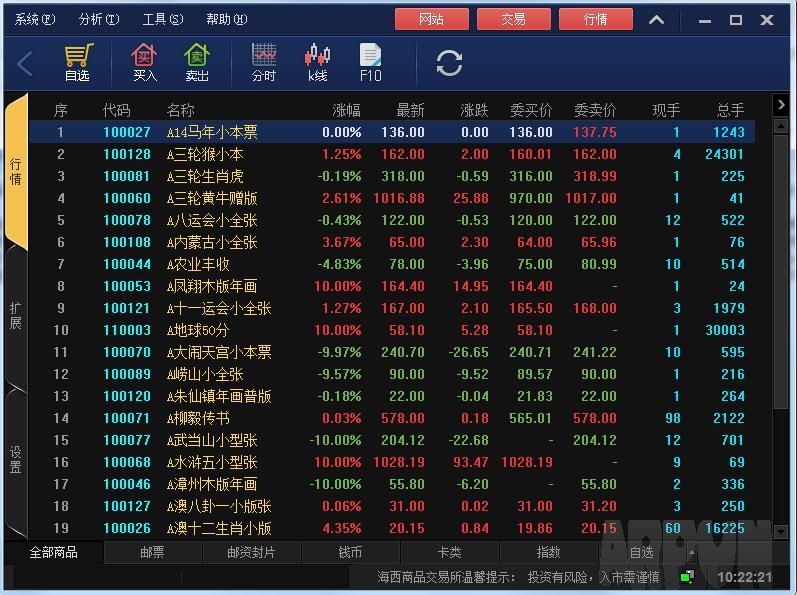Select row A三轮猴小本
The image size is (797, 595).
pyautogui.click(x=392, y=154)
